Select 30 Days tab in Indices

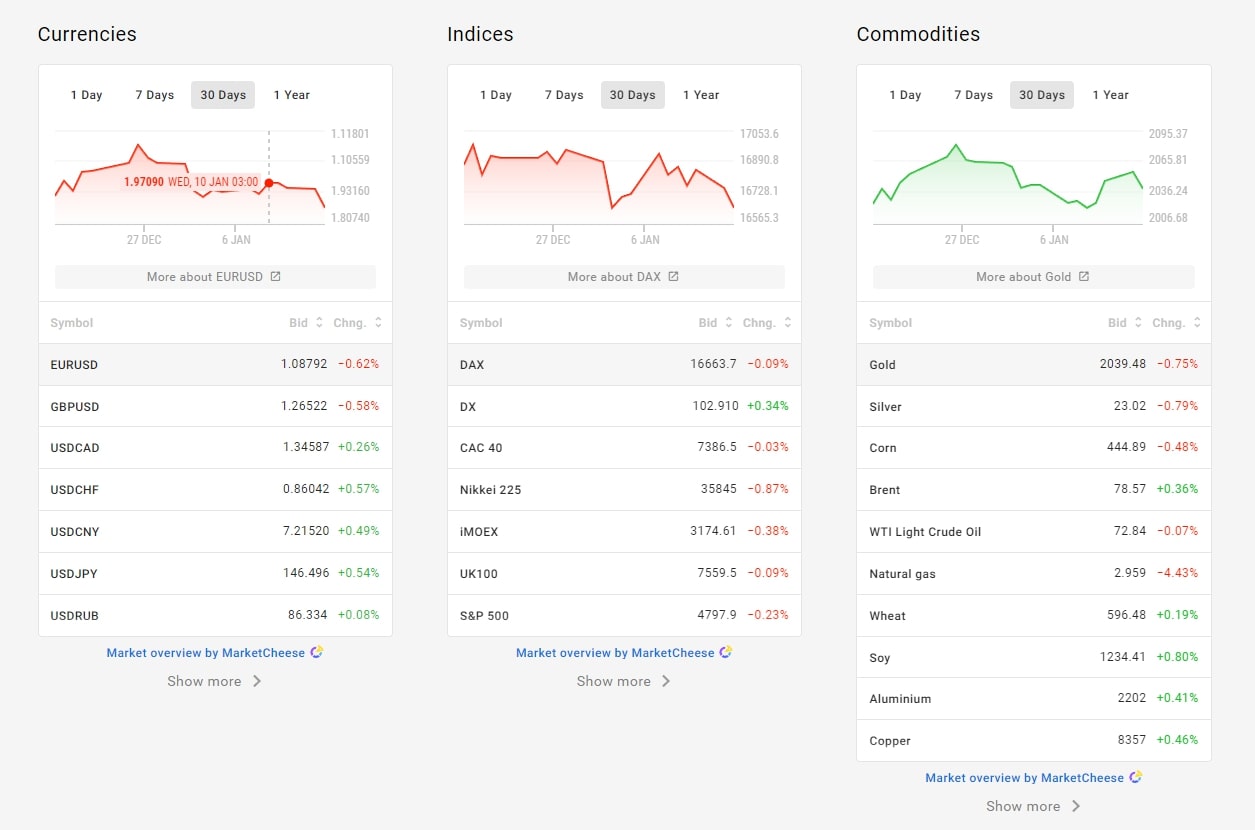(633, 95)
